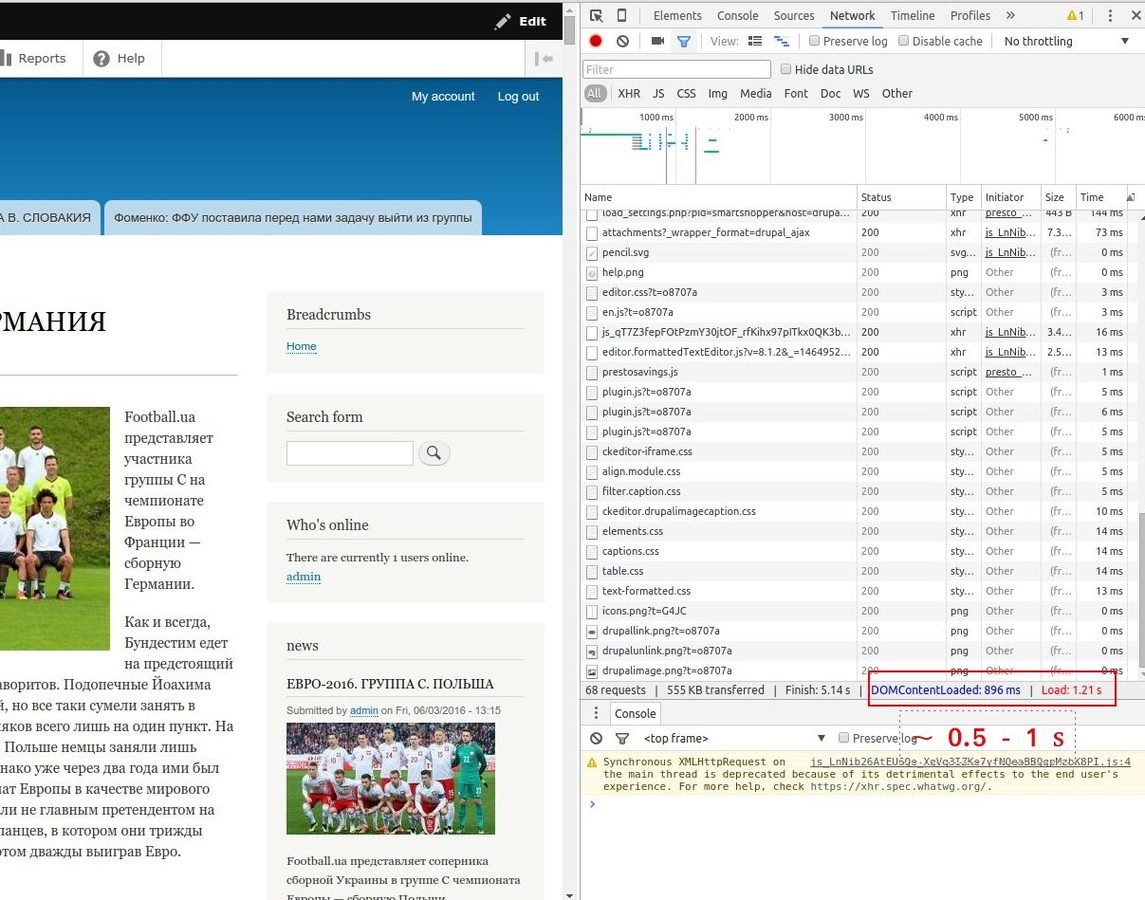The height and width of the screenshot is (900, 1145).
Task: Open the Фоменко ФФУ news tab
Action: tap(293, 218)
